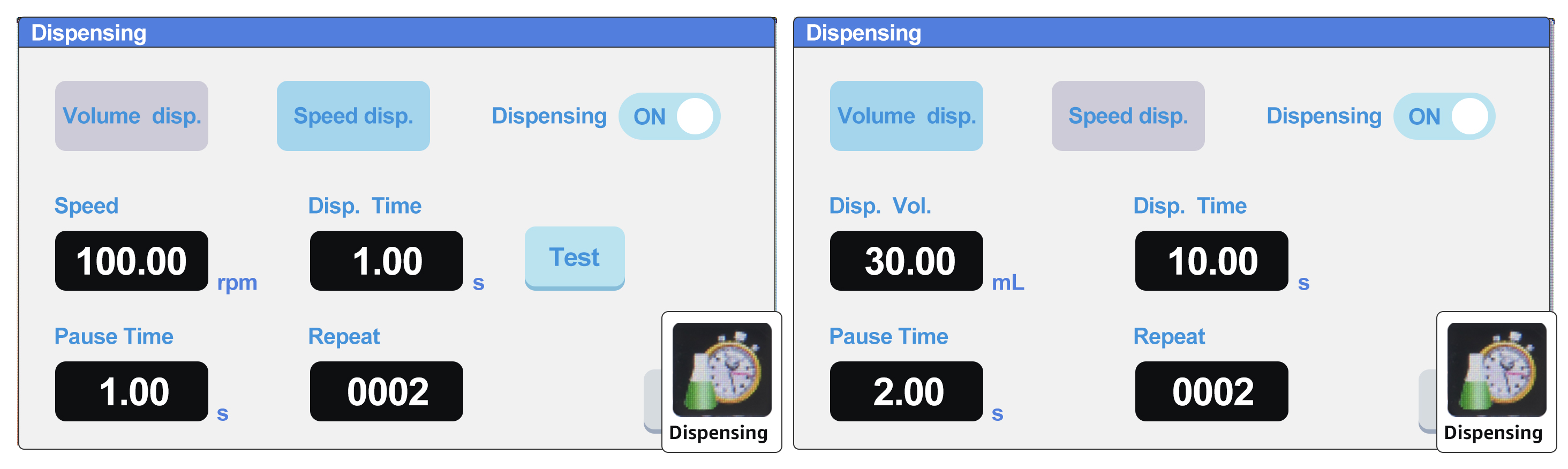The image size is (1568, 469).
Task: Click the Pause Time field showing 1.00
Action: tap(132, 391)
